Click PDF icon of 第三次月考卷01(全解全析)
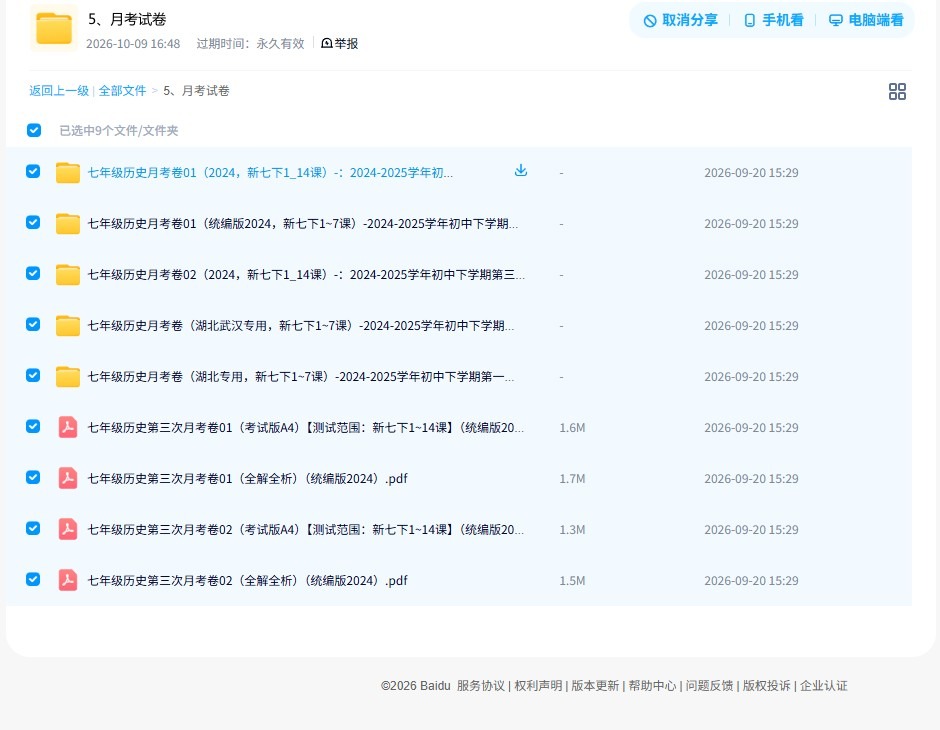 click(68, 478)
